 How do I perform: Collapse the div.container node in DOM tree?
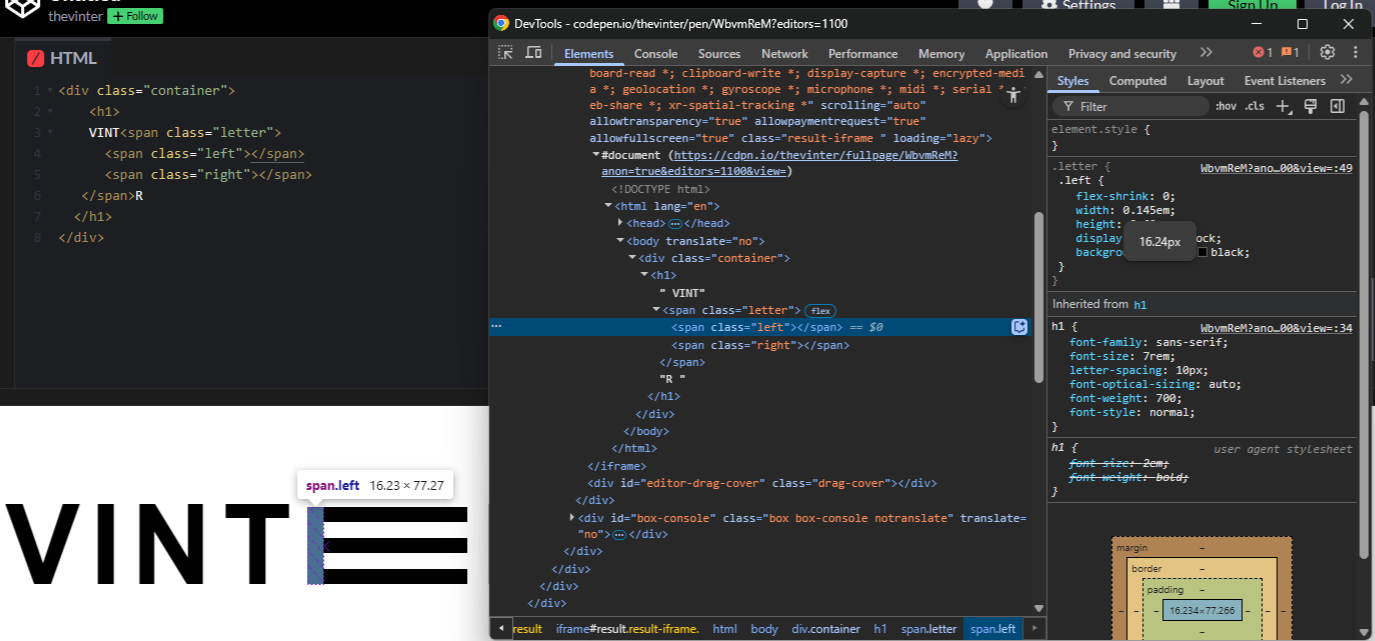pos(633,258)
